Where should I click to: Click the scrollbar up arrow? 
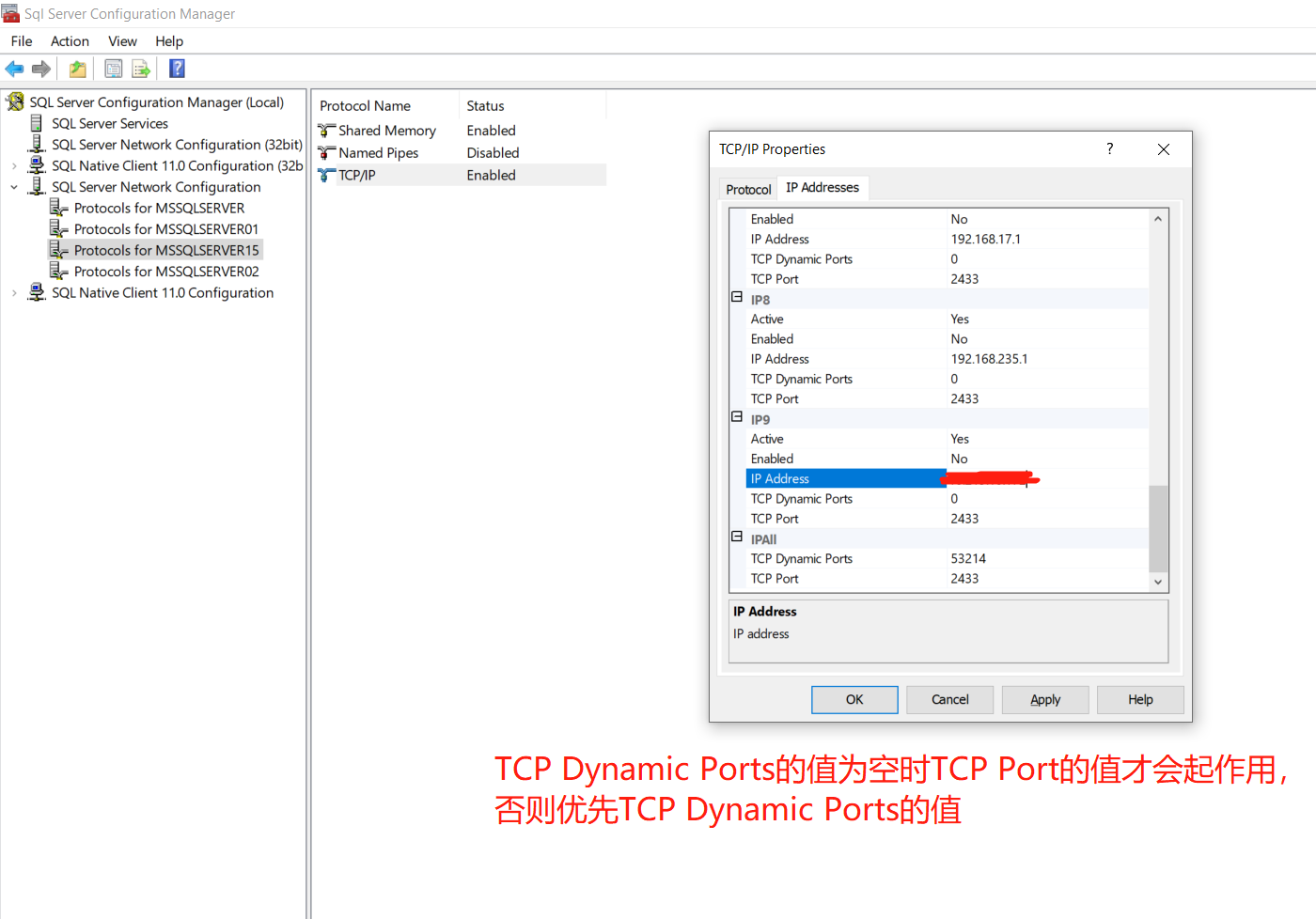point(1158,219)
